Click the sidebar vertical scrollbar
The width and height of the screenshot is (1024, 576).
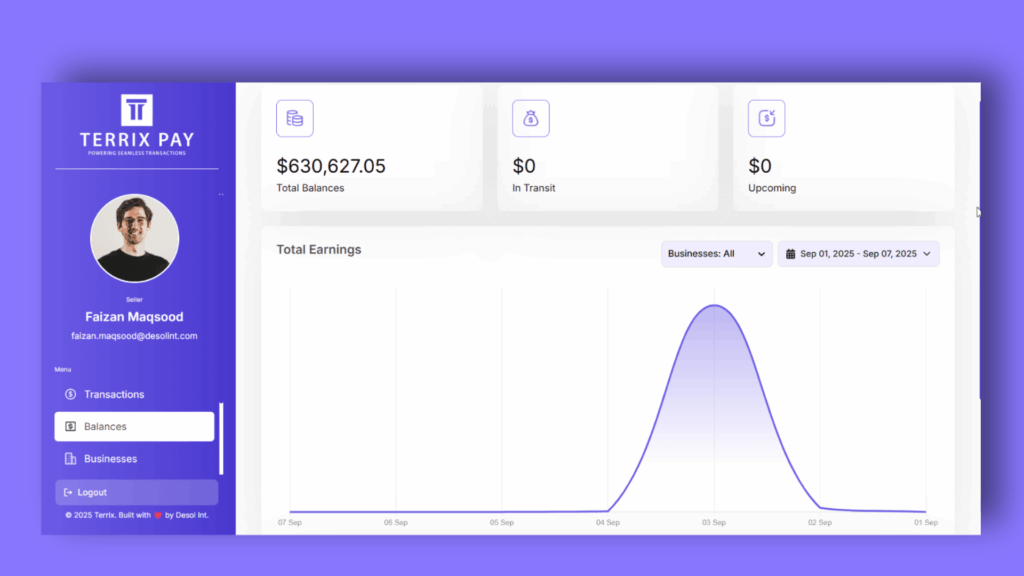[x=221, y=438]
